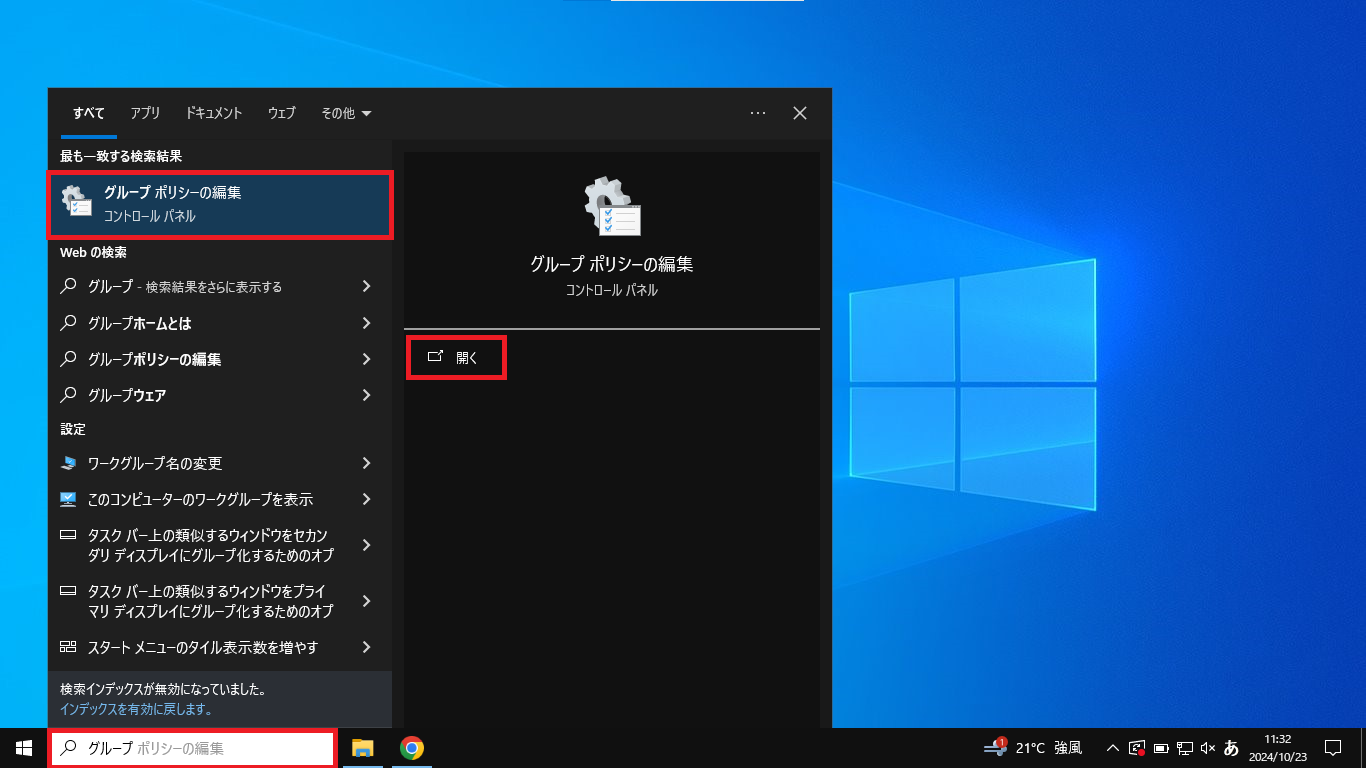Screen dimensions: 1366x768
Task: Launch Google Chrome from taskbar
Action: (x=412, y=748)
